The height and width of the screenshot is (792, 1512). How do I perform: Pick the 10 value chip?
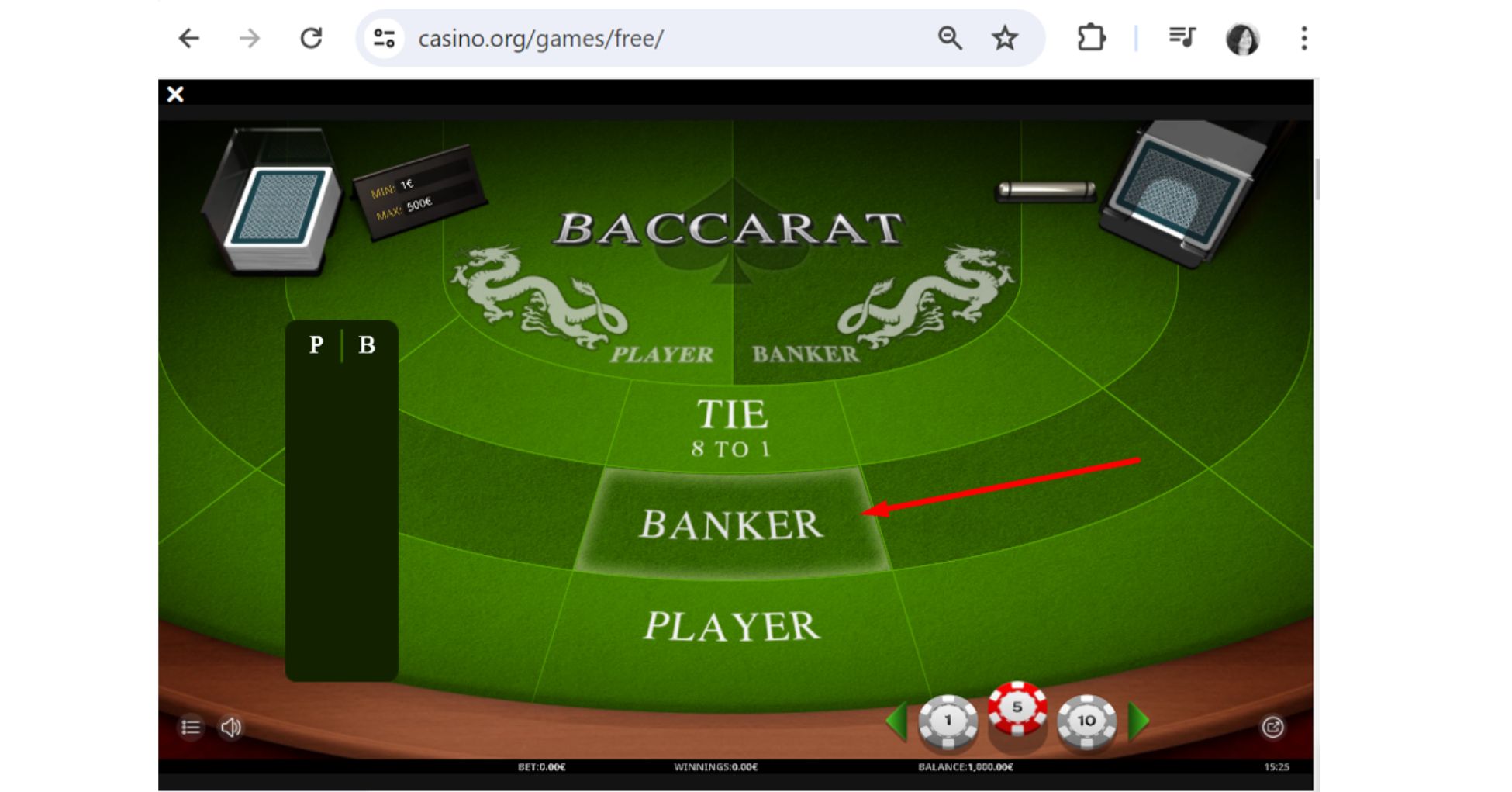click(x=1086, y=721)
